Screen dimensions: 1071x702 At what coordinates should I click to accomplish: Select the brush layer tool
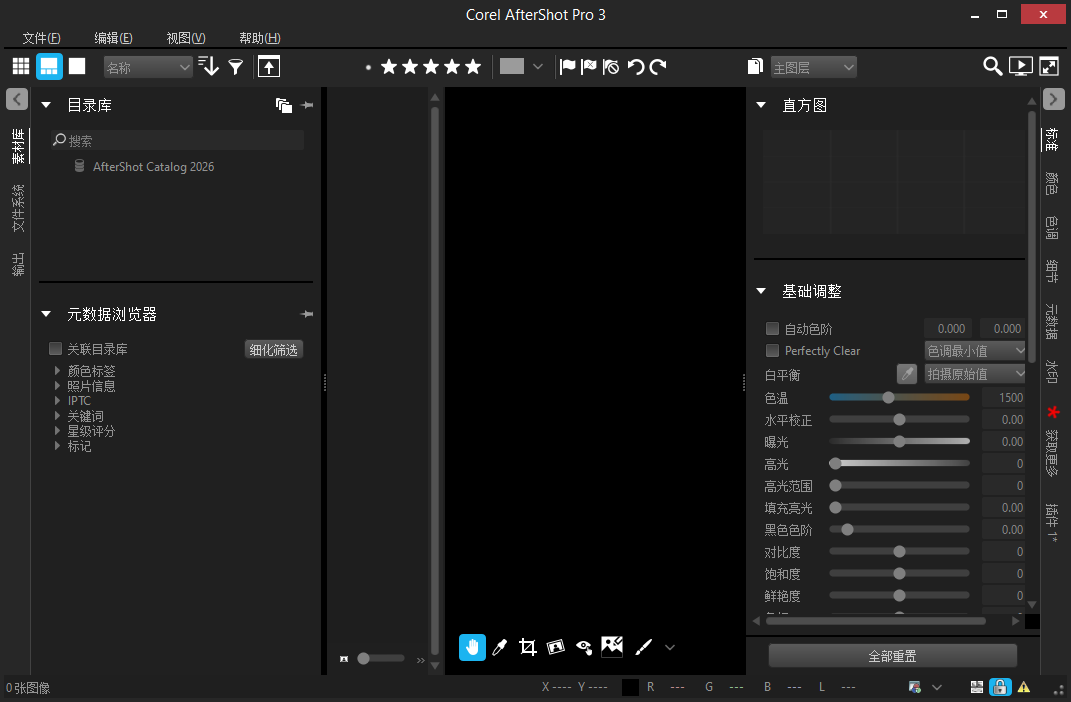coord(643,647)
